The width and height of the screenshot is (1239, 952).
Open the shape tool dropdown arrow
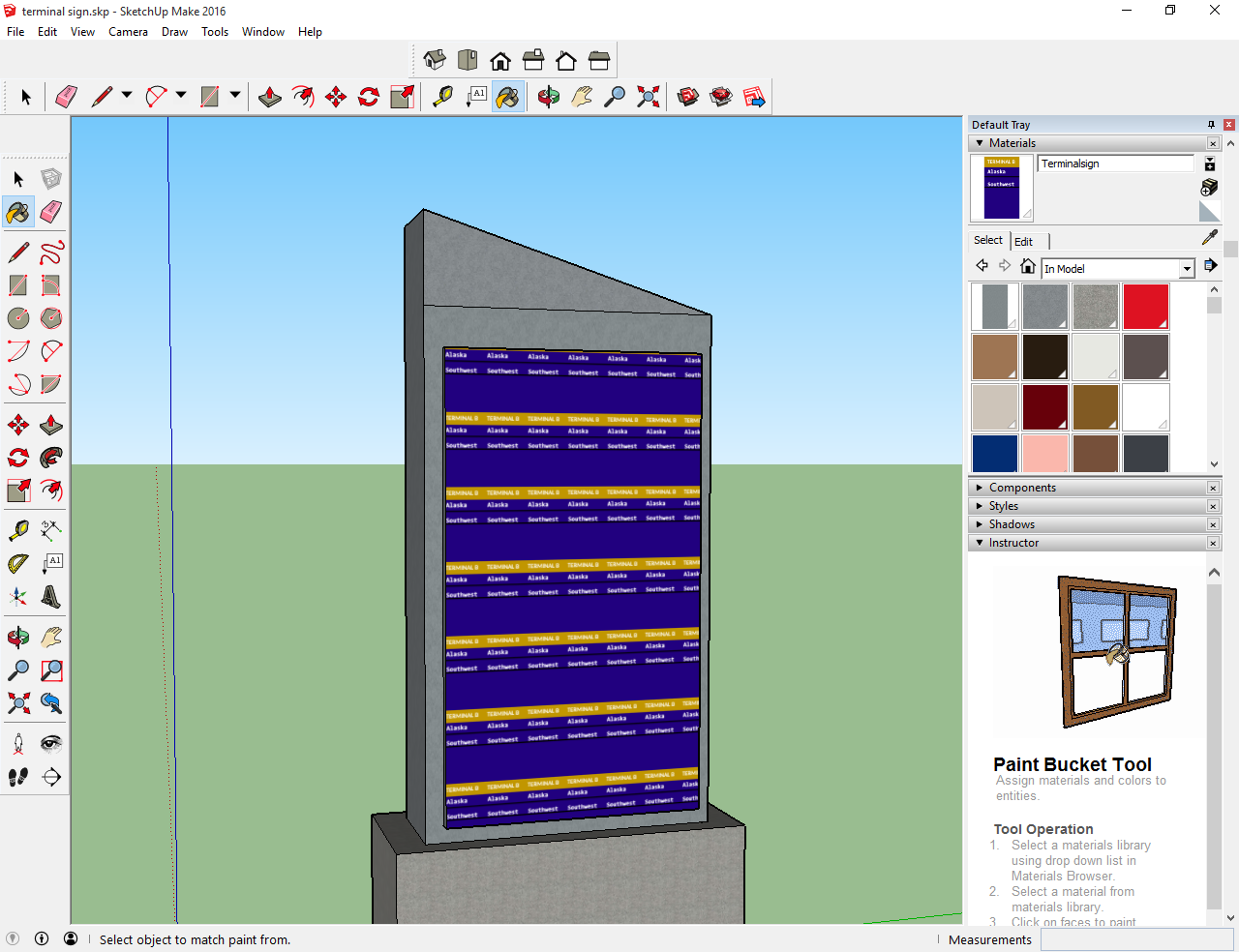point(235,95)
